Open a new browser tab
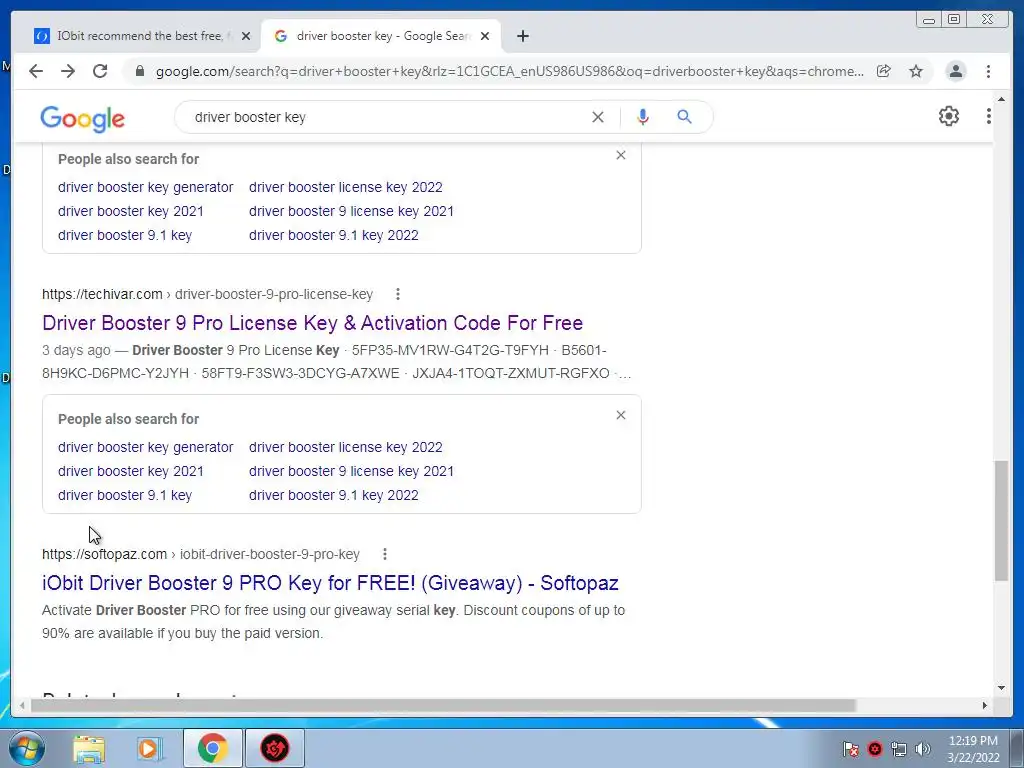The width and height of the screenshot is (1024, 768). click(522, 36)
